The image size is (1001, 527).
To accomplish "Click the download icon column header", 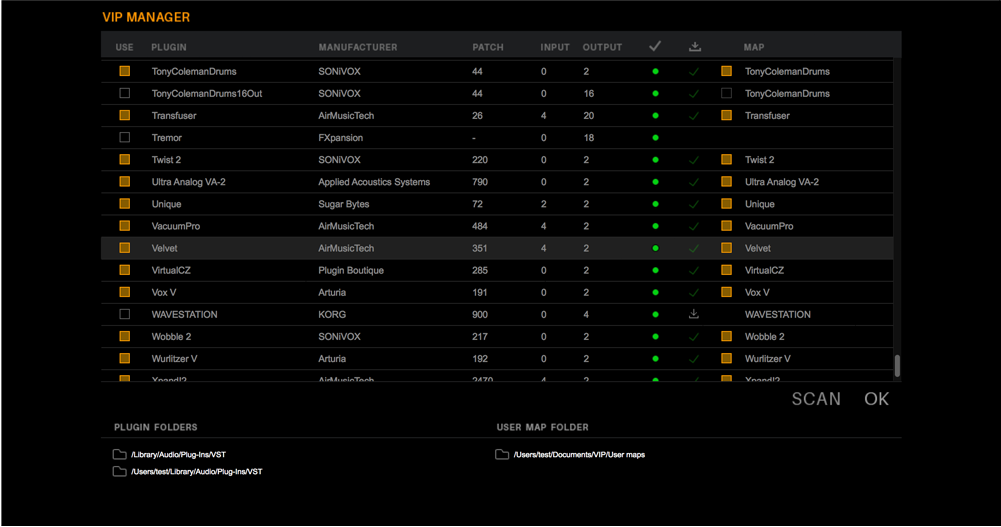I will (695, 47).
